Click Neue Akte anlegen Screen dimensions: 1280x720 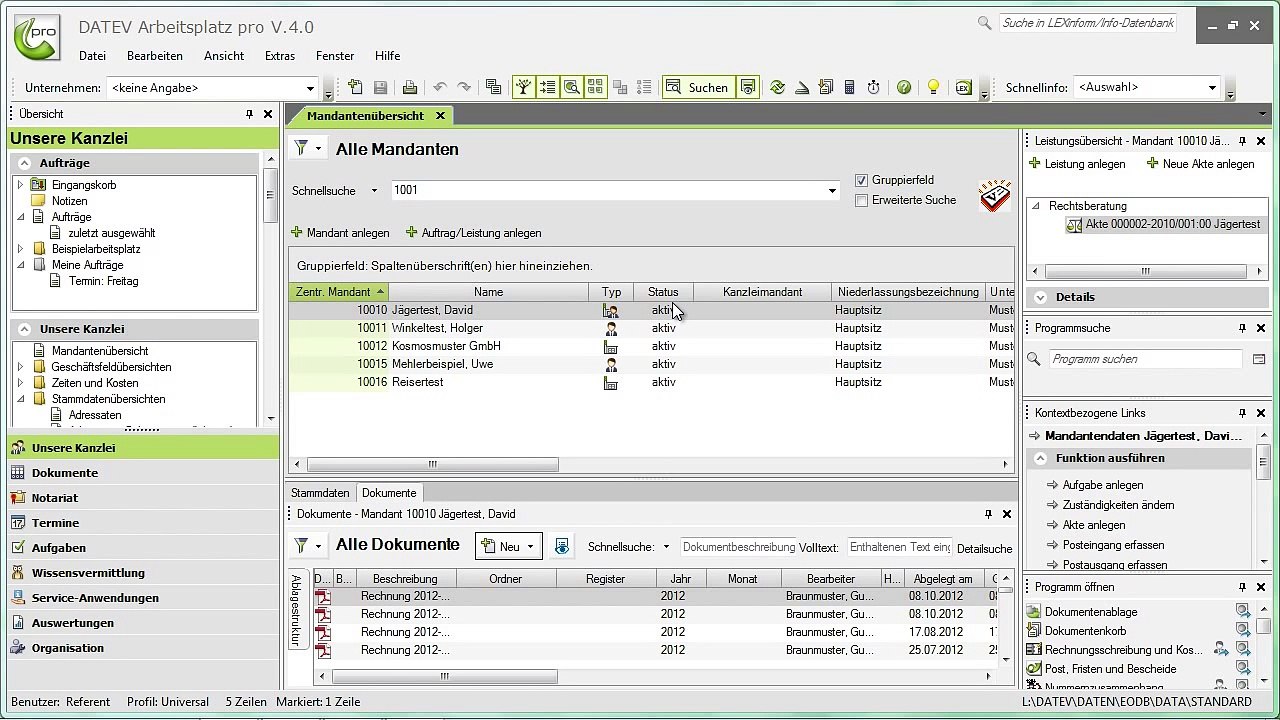(x=1200, y=164)
